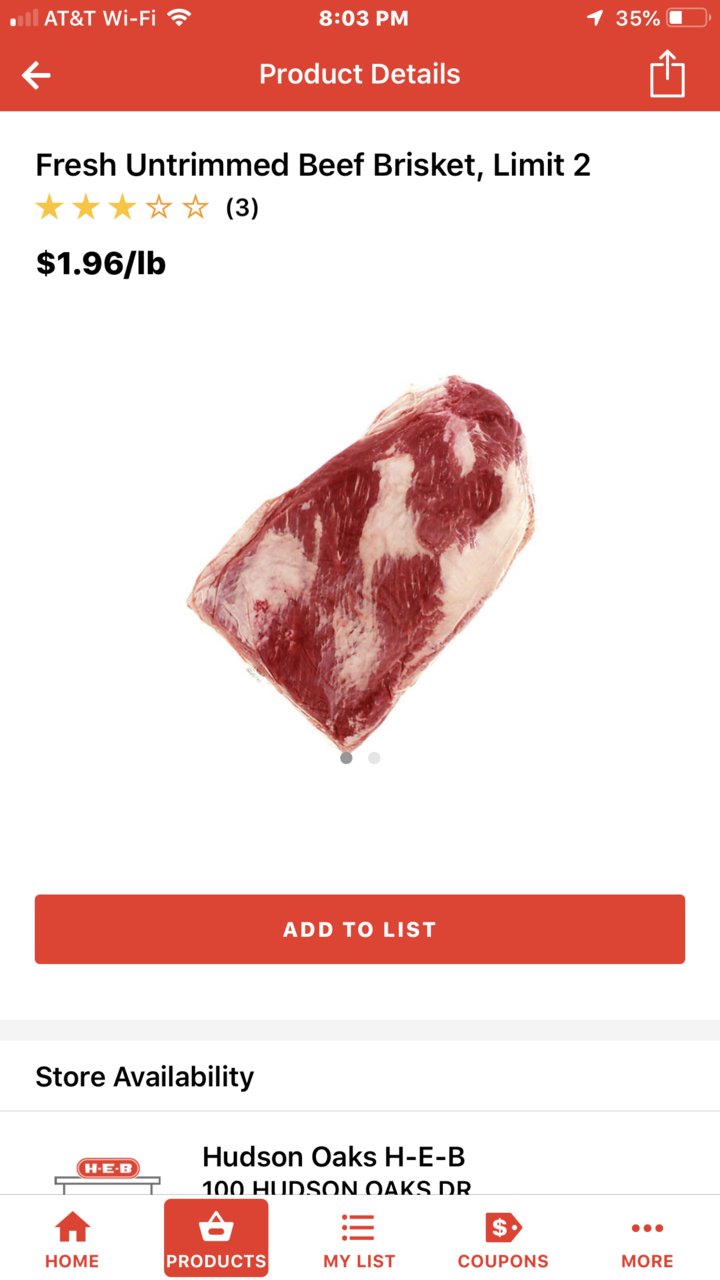Image resolution: width=720 pixels, height=1280 pixels.
Task: Open the (3) reviews count
Action: click(x=242, y=208)
